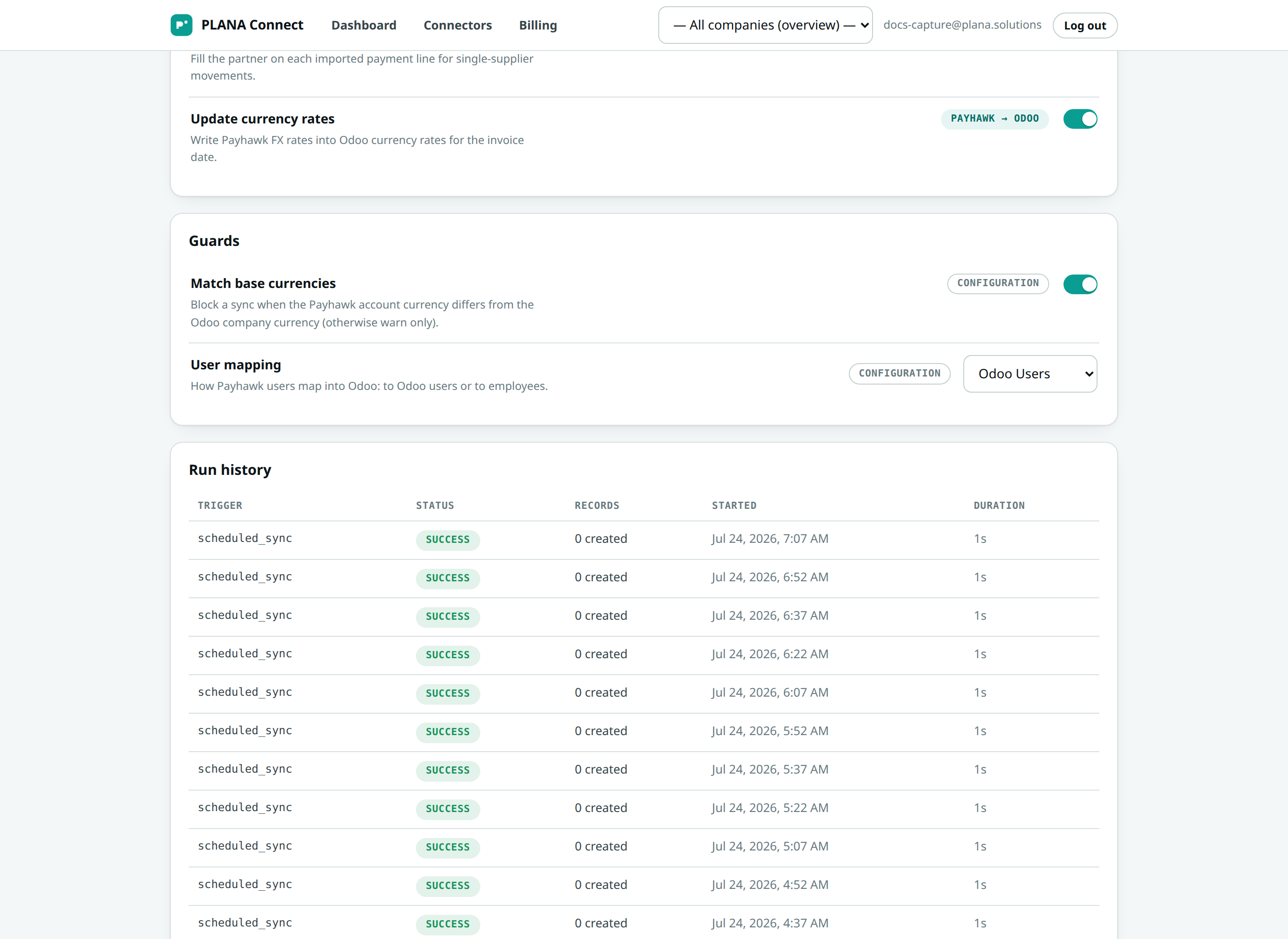Viewport: 1288px width, 939px height.
Task: Click the SUCCESS badge for the 6:07 AM run
Action: click(448, 694)
